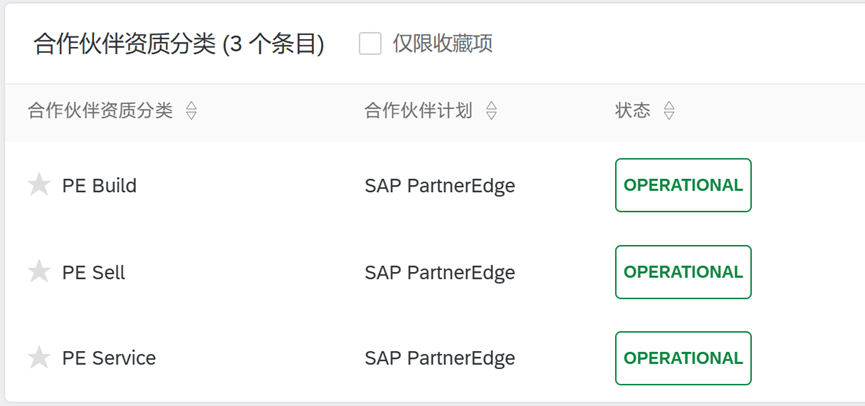Sort by 合作伙伴计划 column arrows

point(491,110)
